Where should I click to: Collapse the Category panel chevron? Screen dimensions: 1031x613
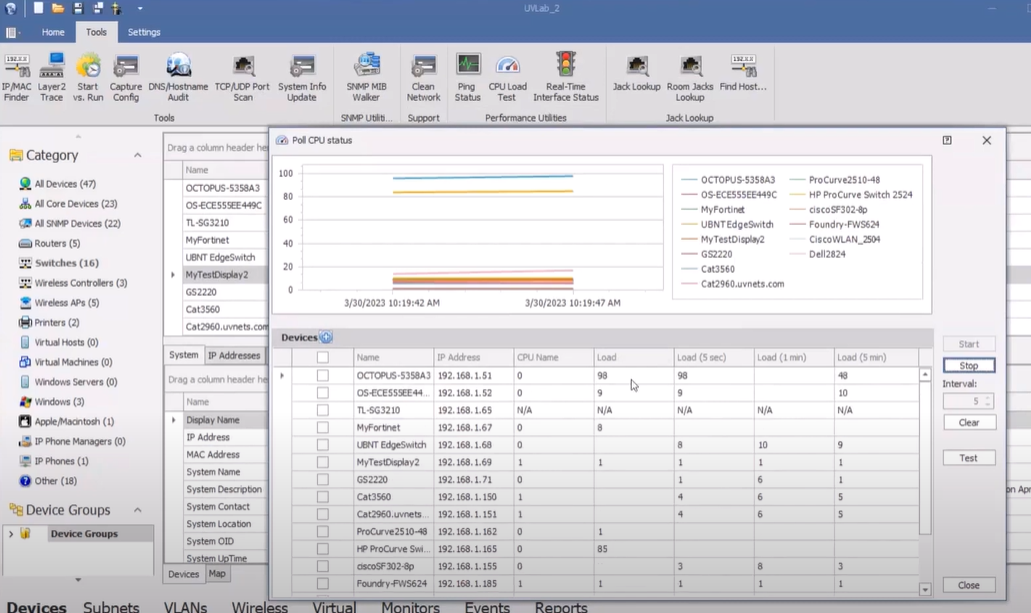[x=137, y=155]
